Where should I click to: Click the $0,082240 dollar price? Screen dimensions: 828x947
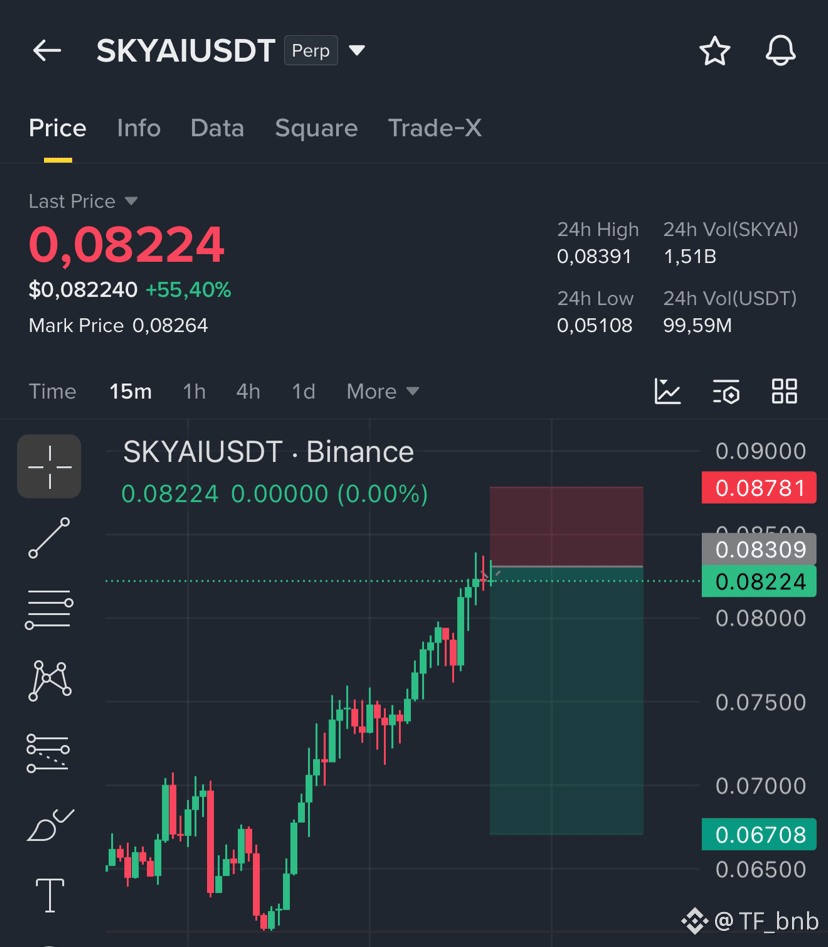(83, 290)
